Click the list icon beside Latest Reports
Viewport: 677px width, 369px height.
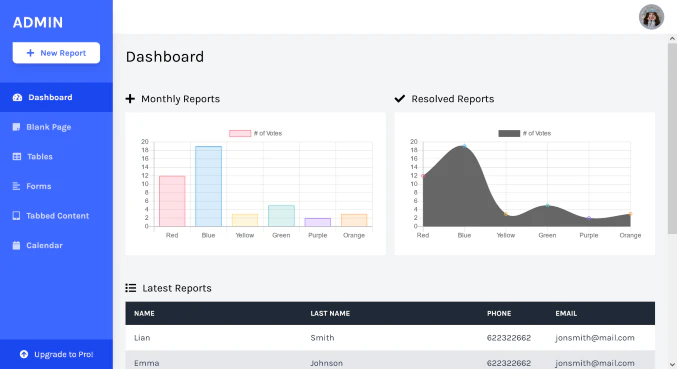click(131, 288)
